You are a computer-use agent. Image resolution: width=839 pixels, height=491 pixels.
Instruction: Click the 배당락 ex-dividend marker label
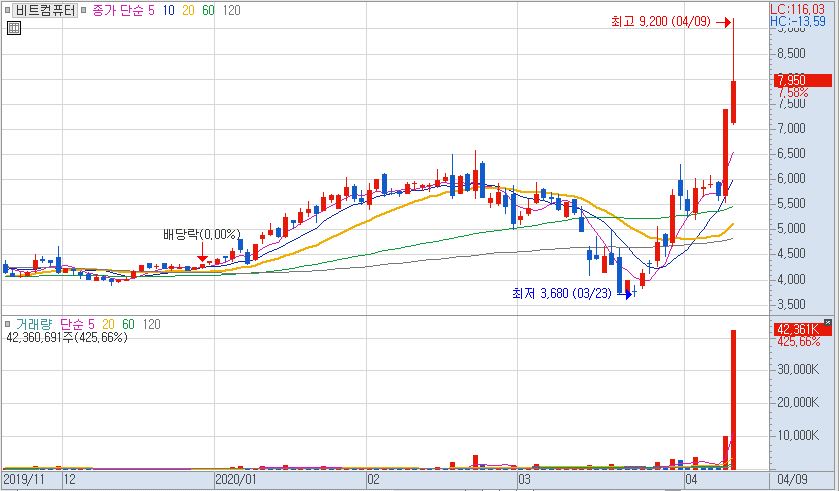[202, 235]
